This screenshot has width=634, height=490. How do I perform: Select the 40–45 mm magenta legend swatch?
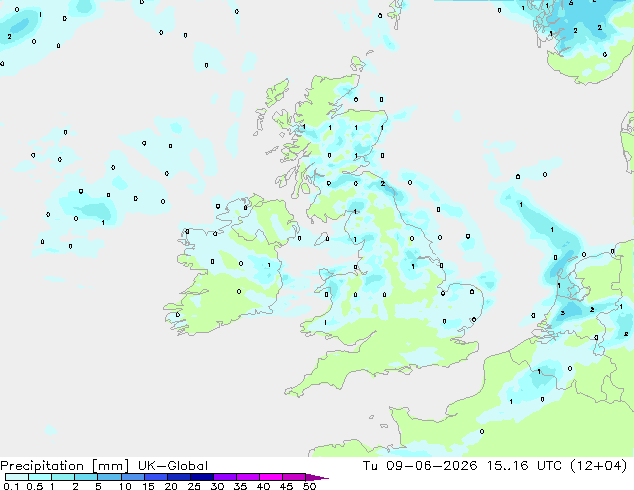click(x=271, y=477)
